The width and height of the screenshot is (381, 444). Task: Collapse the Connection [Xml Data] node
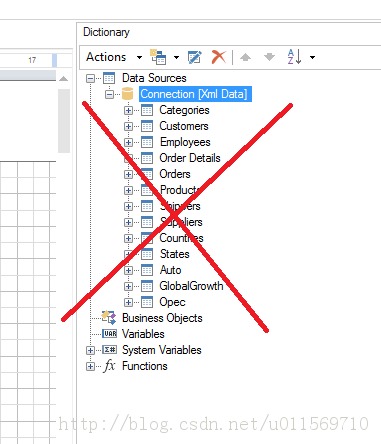109,95
